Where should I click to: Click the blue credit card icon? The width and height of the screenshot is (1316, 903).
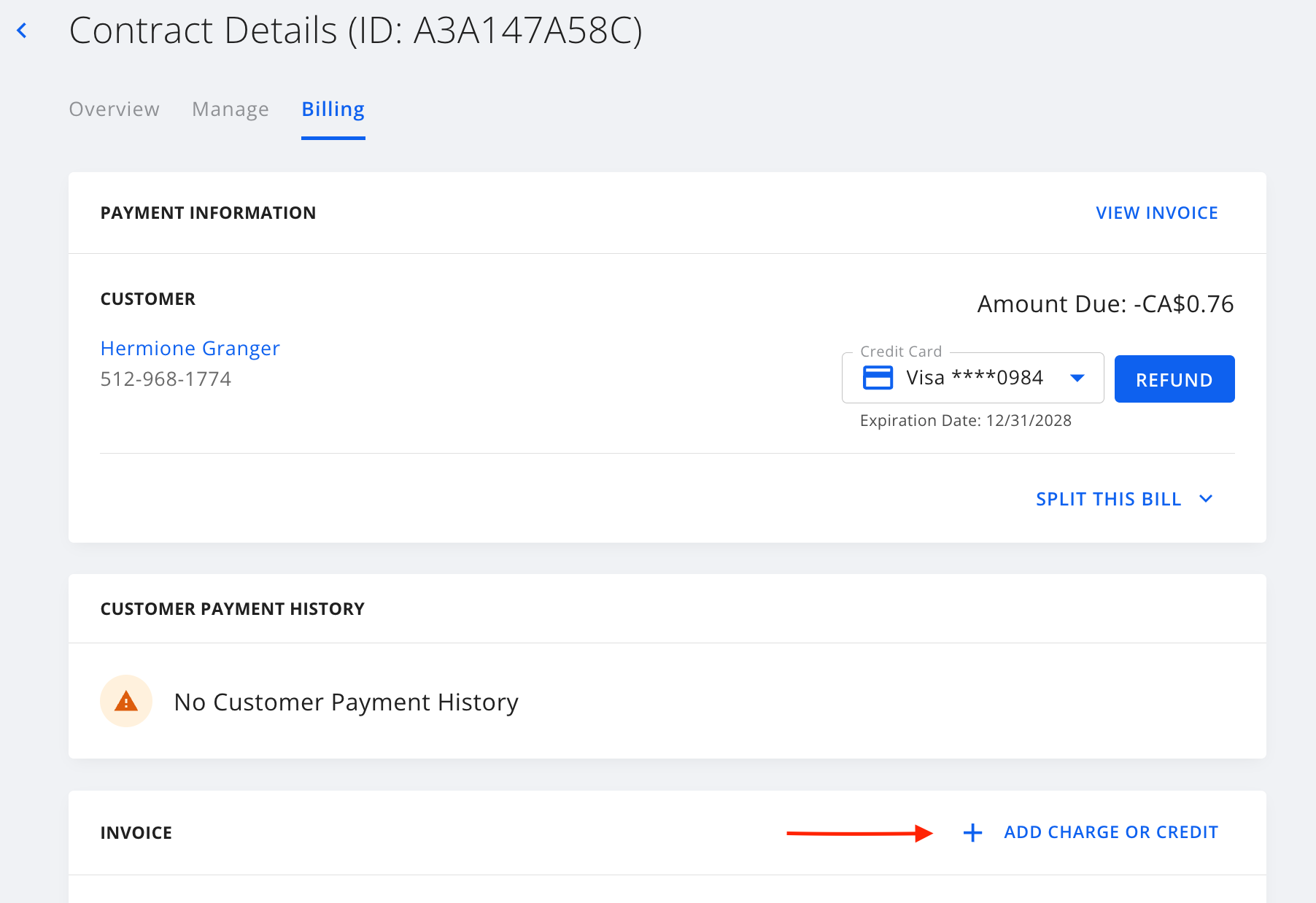point(878,378)
